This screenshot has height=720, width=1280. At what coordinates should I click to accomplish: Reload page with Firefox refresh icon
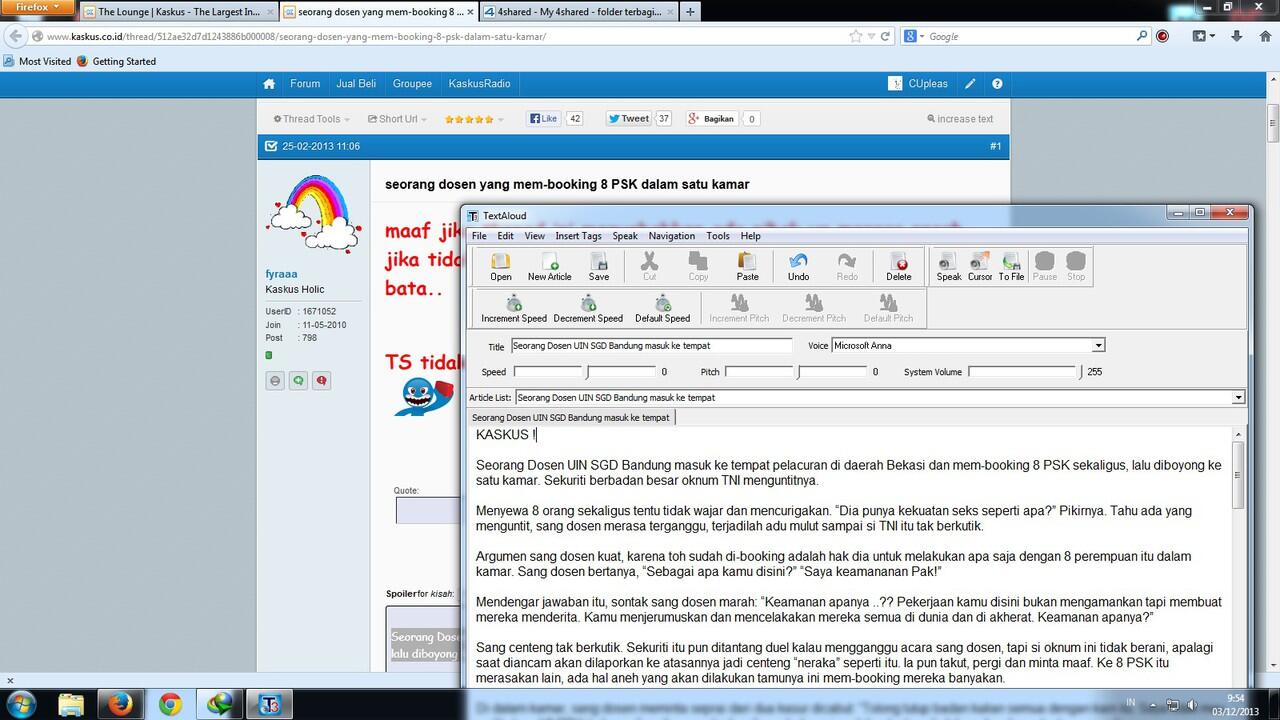885,36
